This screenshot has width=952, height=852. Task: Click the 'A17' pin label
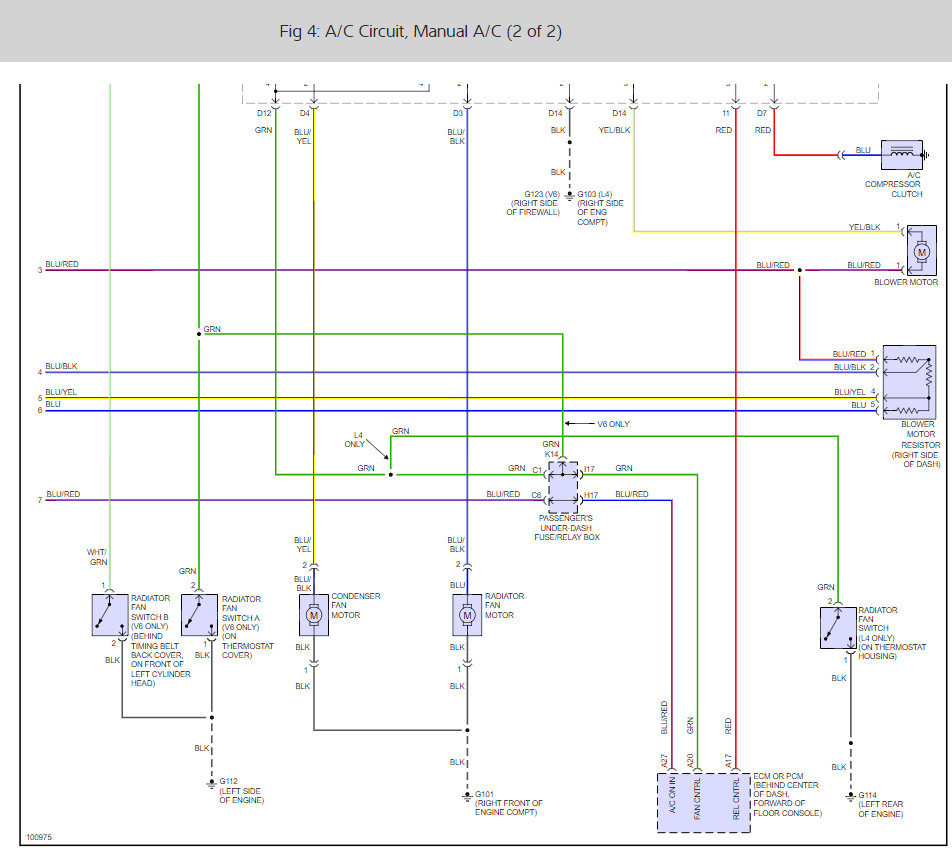[x=728, y=761]
